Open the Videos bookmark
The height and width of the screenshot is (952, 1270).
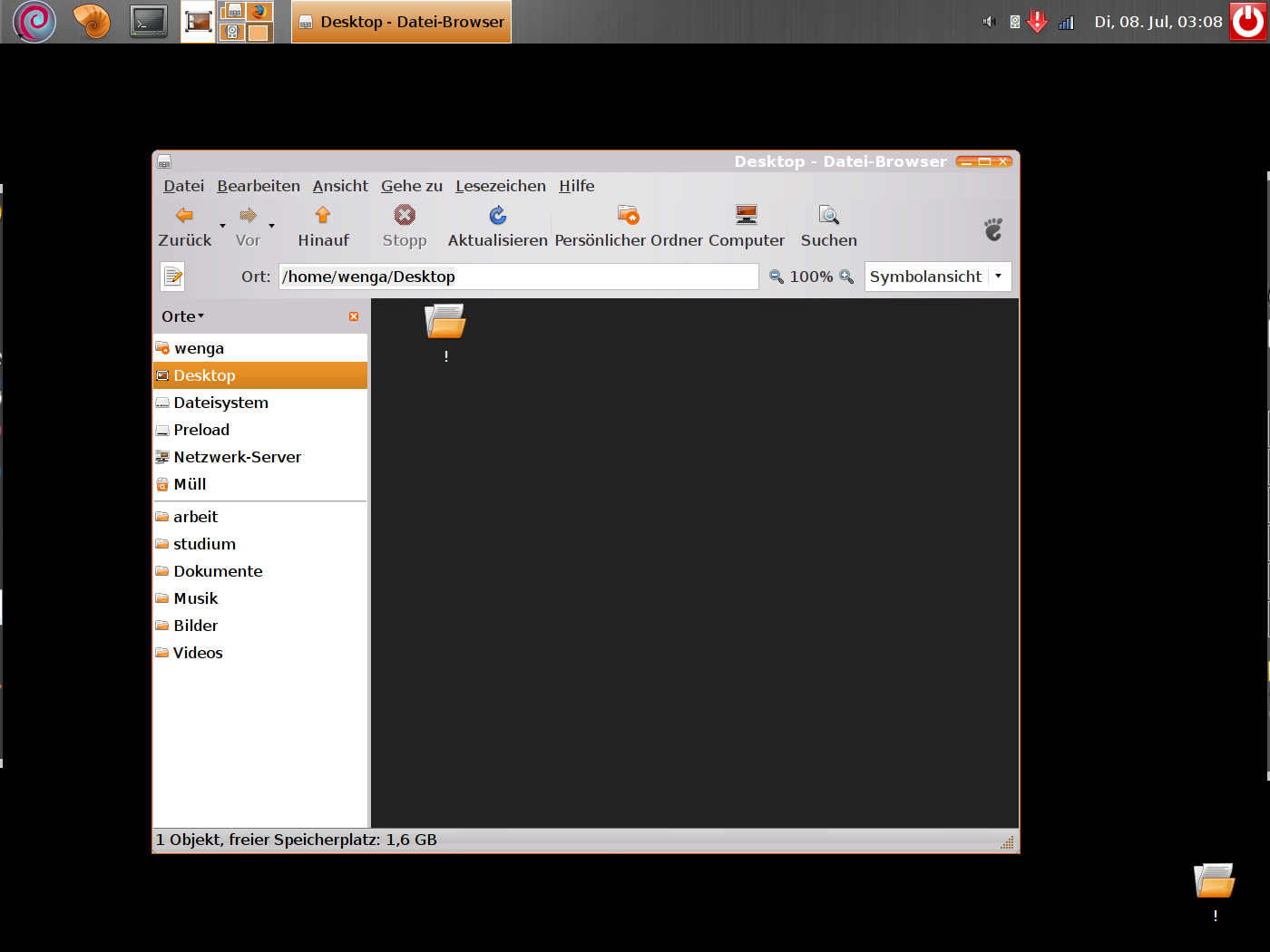(x=260, y=653)
